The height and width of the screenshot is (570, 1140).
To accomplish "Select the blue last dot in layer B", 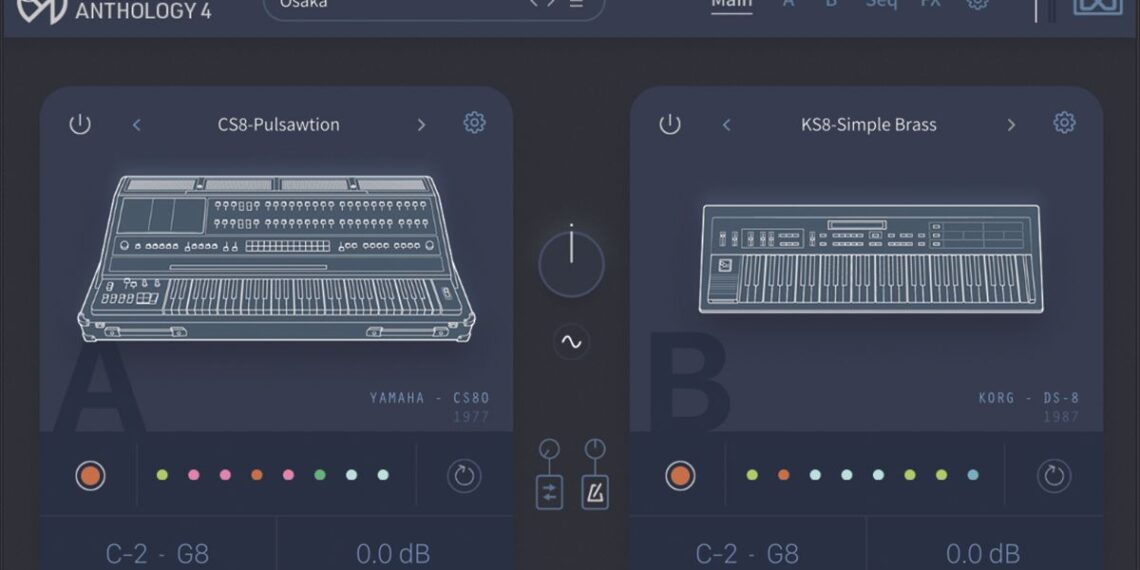I will tap(973, 475).
